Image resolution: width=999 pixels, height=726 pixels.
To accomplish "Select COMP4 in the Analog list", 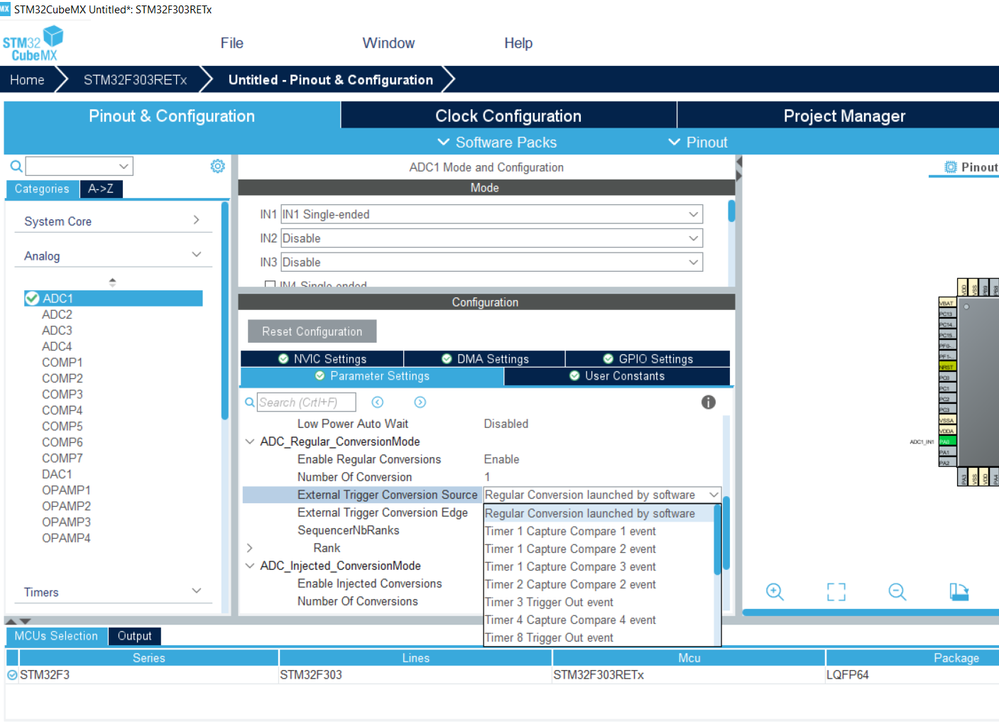I will (x=62, y=410).
